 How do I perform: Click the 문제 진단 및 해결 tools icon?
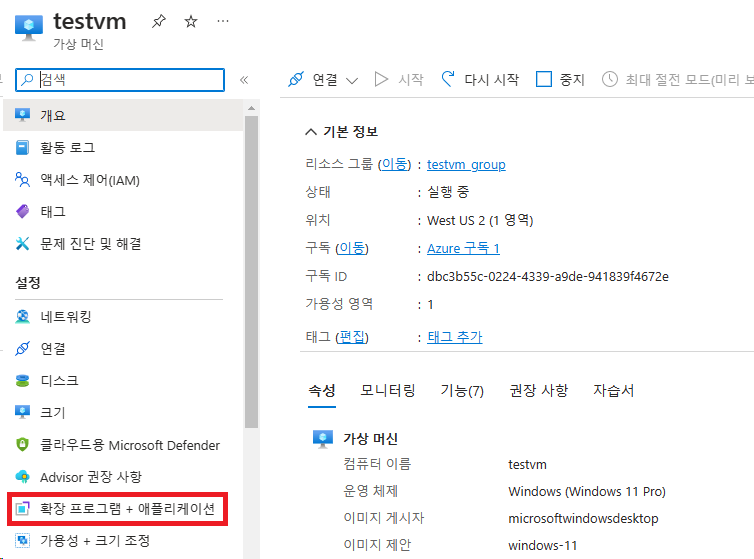click(22, 244)
